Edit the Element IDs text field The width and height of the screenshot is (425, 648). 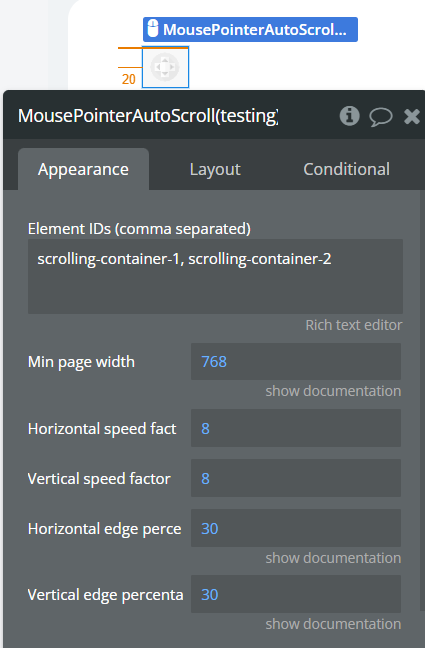pyautogui.click(x=215, y=276)
